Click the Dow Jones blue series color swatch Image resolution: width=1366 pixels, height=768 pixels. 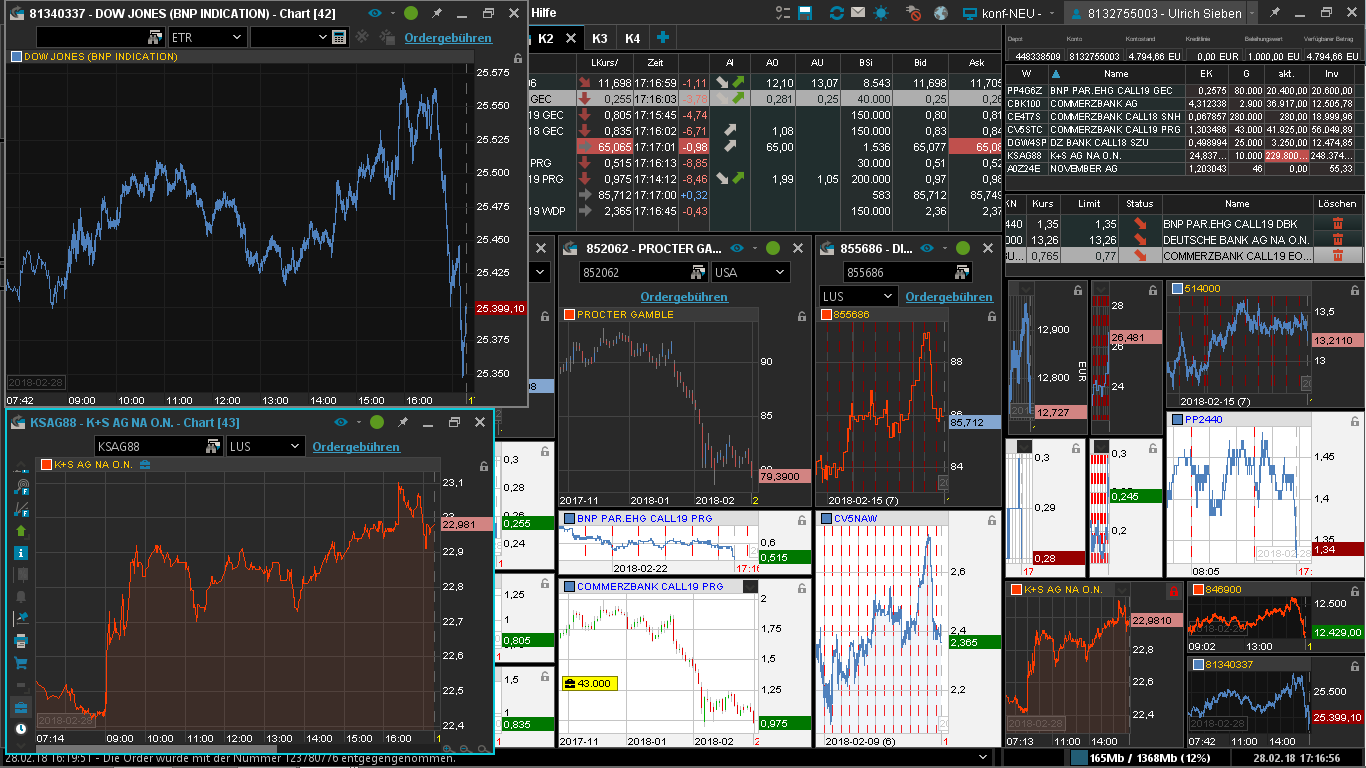15,57
